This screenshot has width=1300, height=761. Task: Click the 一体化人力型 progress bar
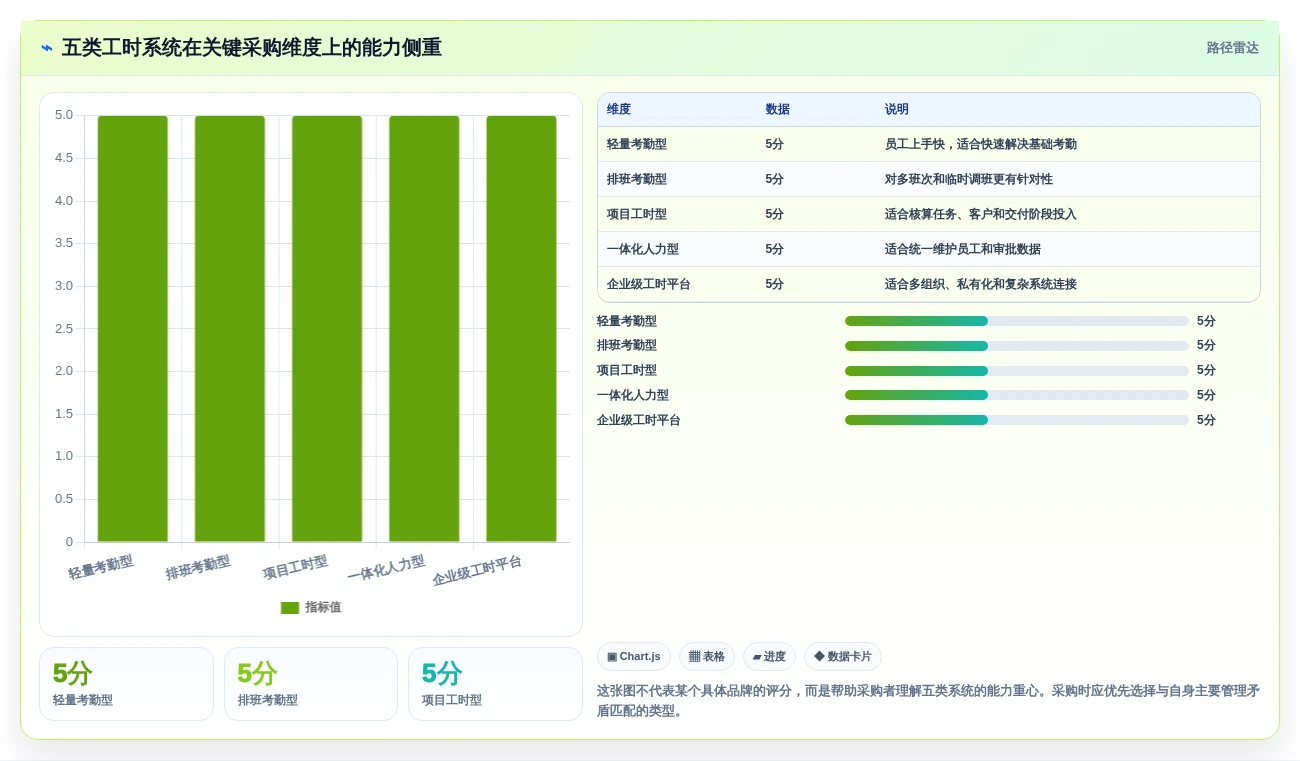pos(1017,395)
